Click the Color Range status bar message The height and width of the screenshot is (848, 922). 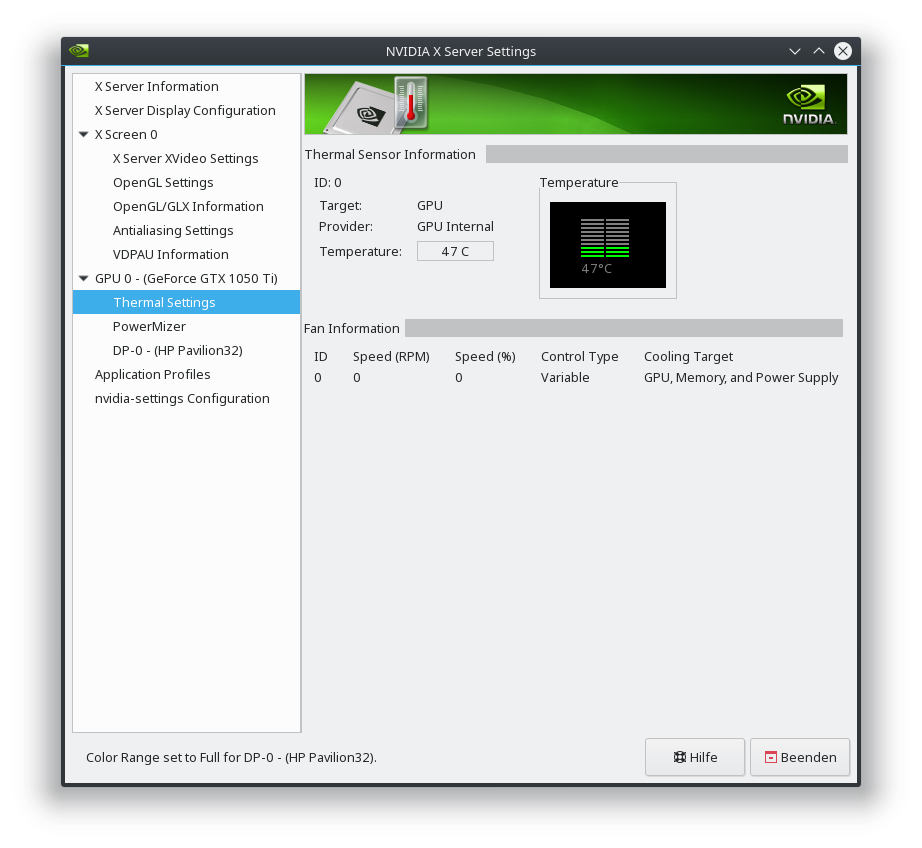point(231,757)
